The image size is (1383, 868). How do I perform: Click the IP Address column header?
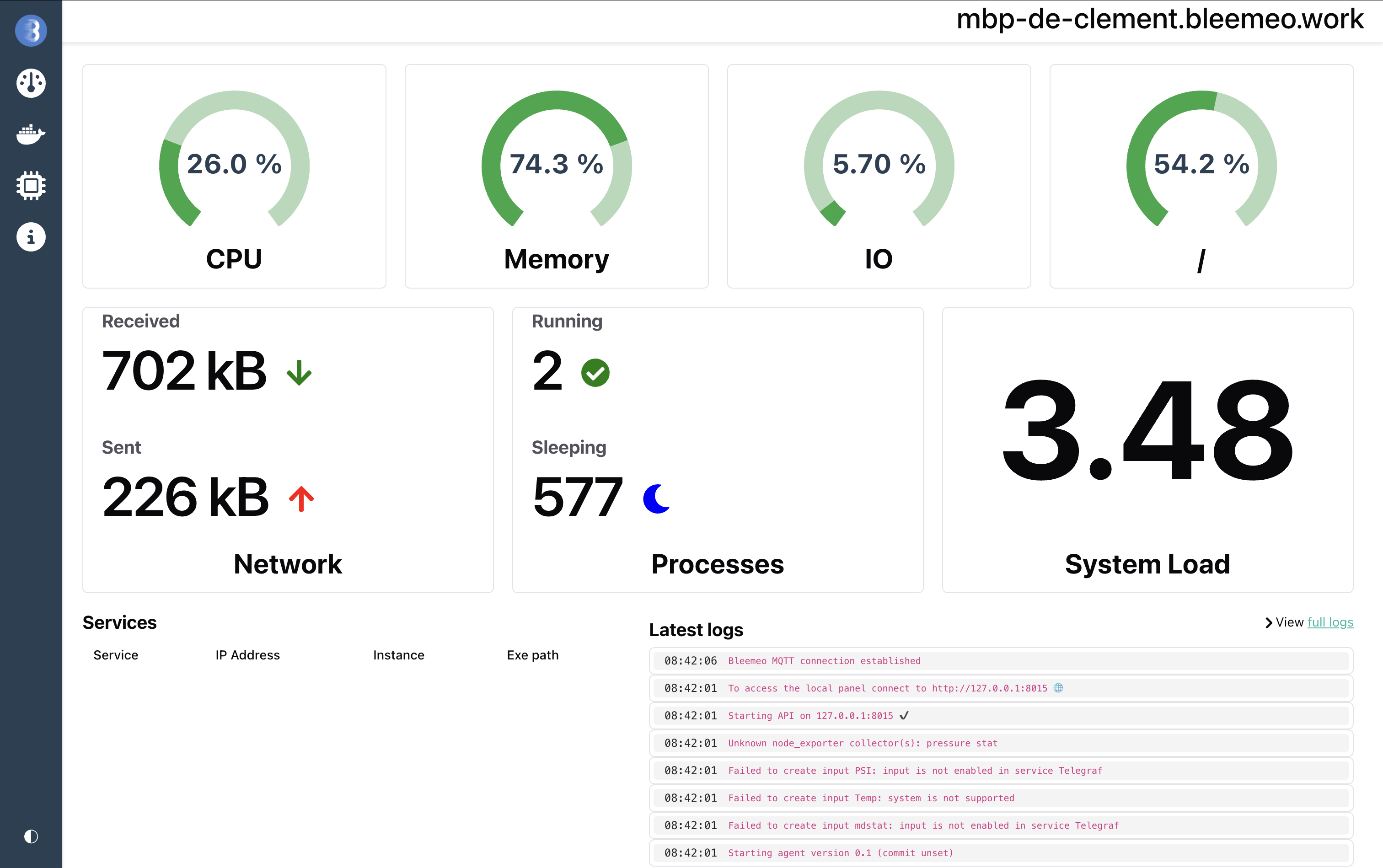click(x=247, y=655)
